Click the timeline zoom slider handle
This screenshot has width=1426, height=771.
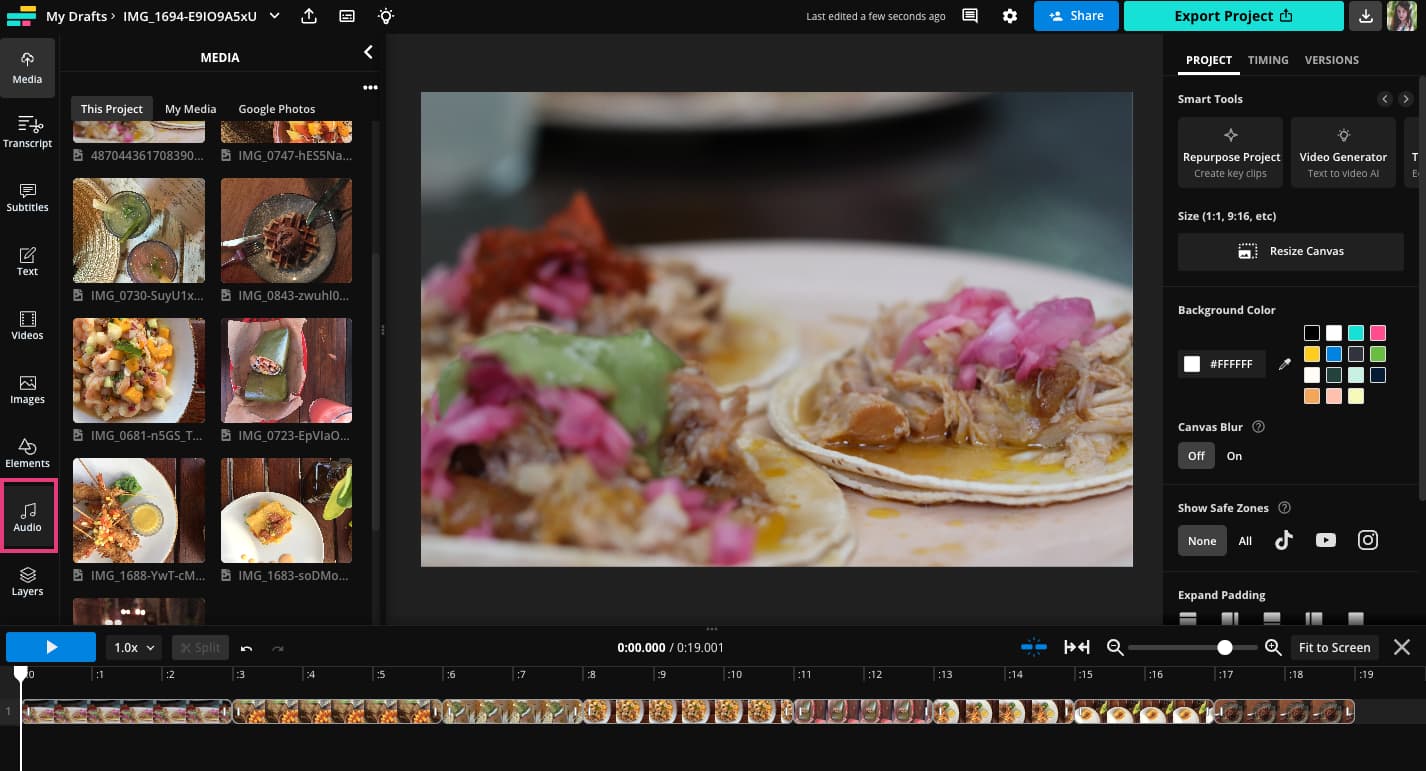point(1225,648)
